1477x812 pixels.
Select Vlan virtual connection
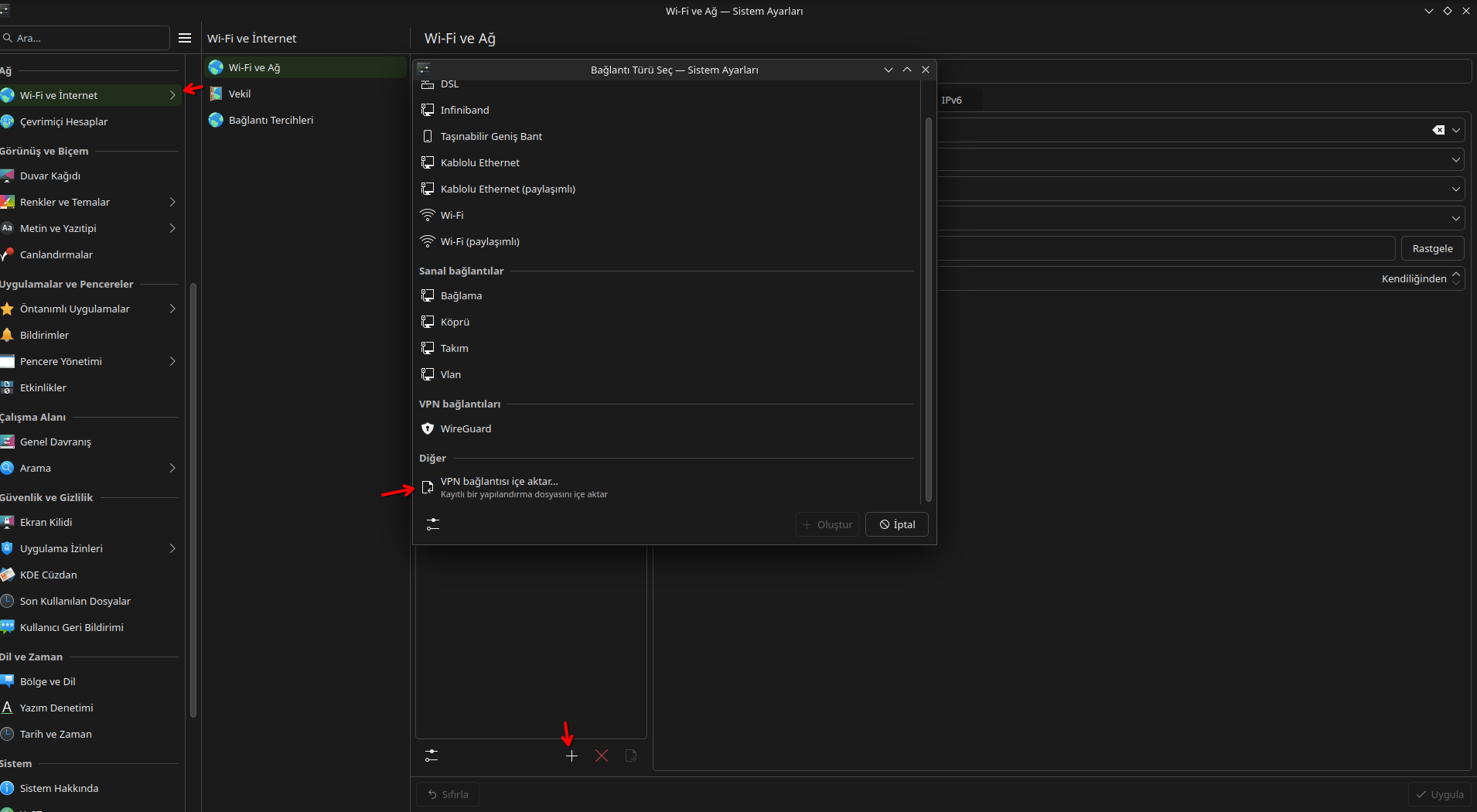point(667,374)
